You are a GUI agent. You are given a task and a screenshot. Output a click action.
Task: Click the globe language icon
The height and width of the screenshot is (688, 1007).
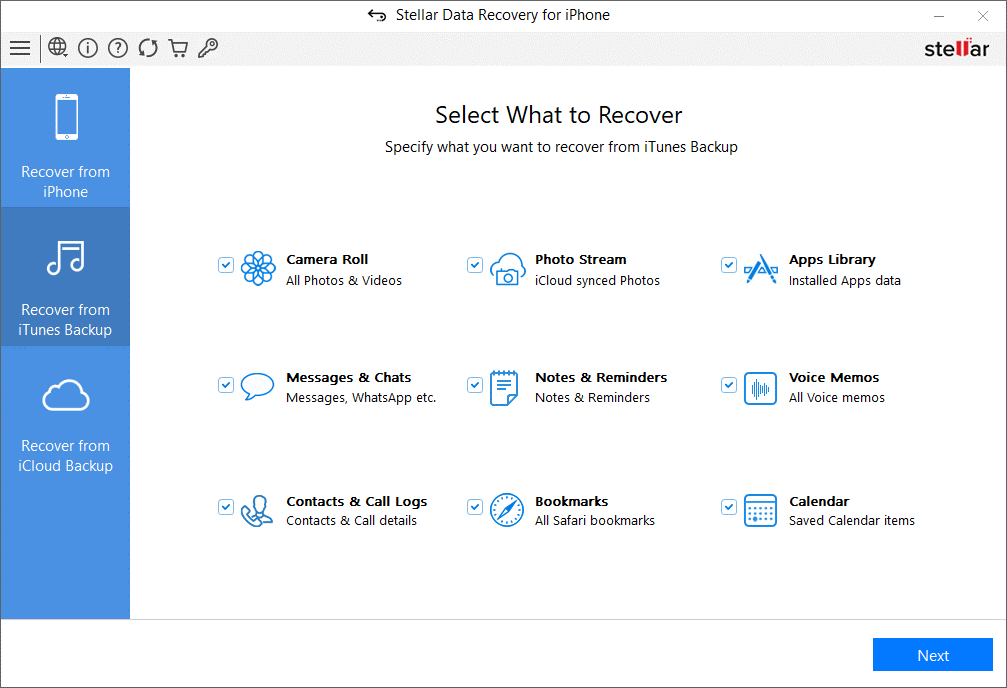point(58,48)
